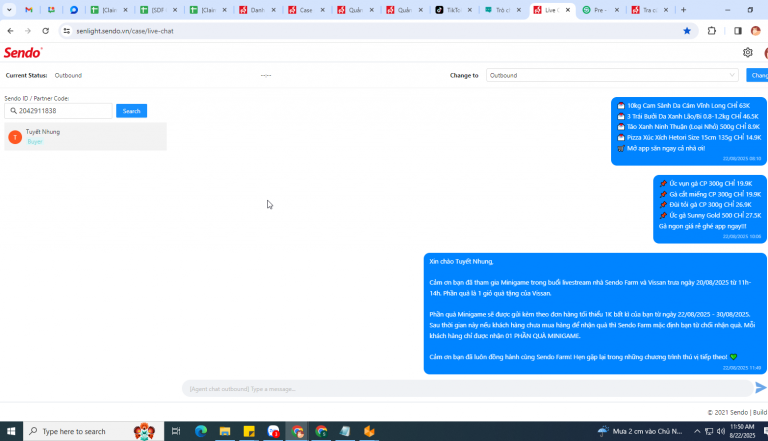Show hidden system tray icons
Viewport: 768px width, 441px height.
point(696,431)
